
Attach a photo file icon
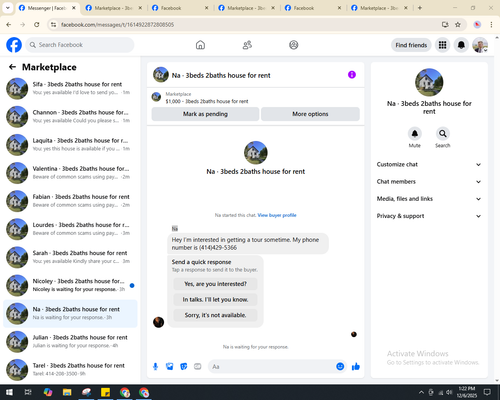[170, 367]
